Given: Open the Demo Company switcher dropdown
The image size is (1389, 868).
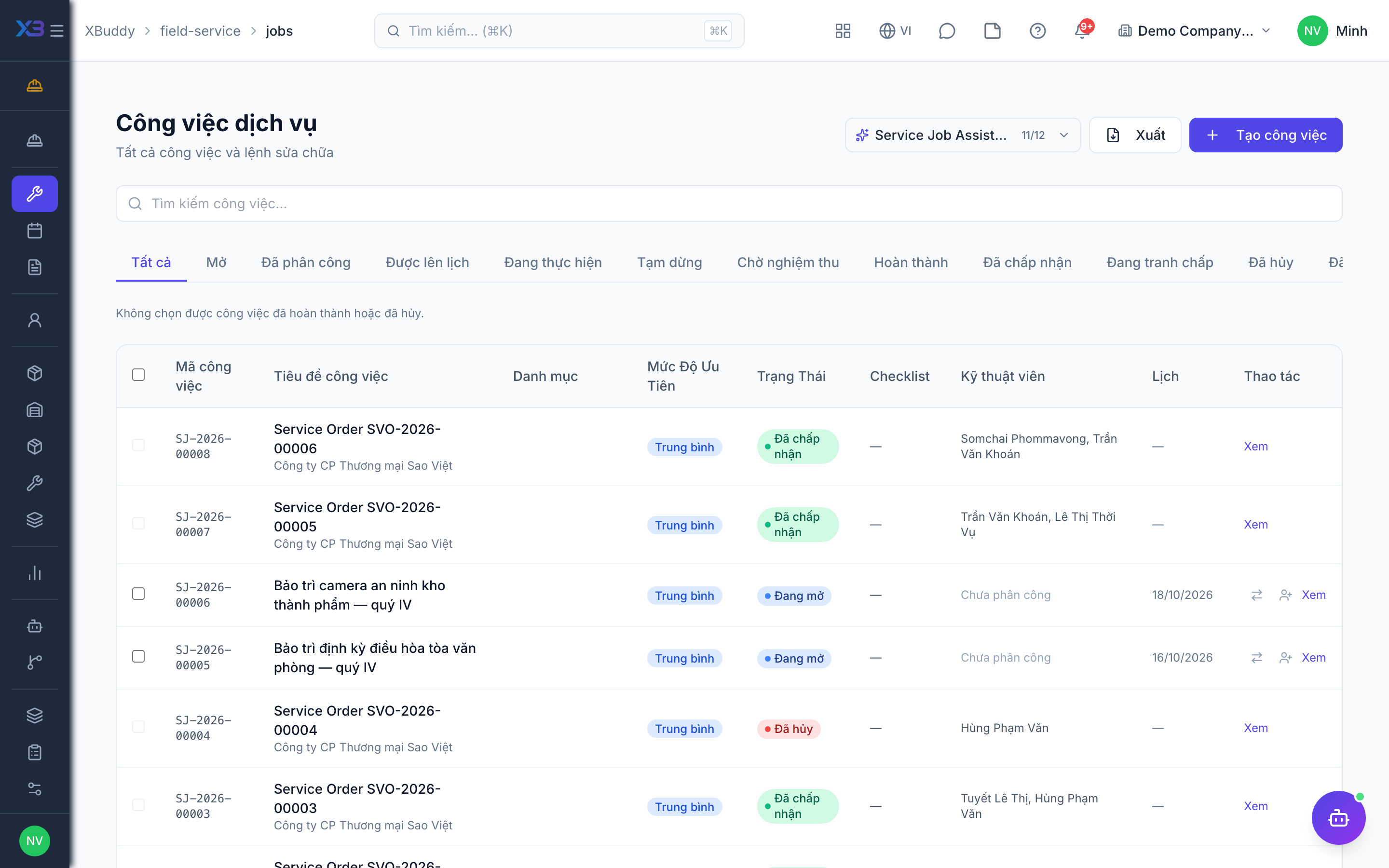Looking at the screenshot, I should point(1195,30).
